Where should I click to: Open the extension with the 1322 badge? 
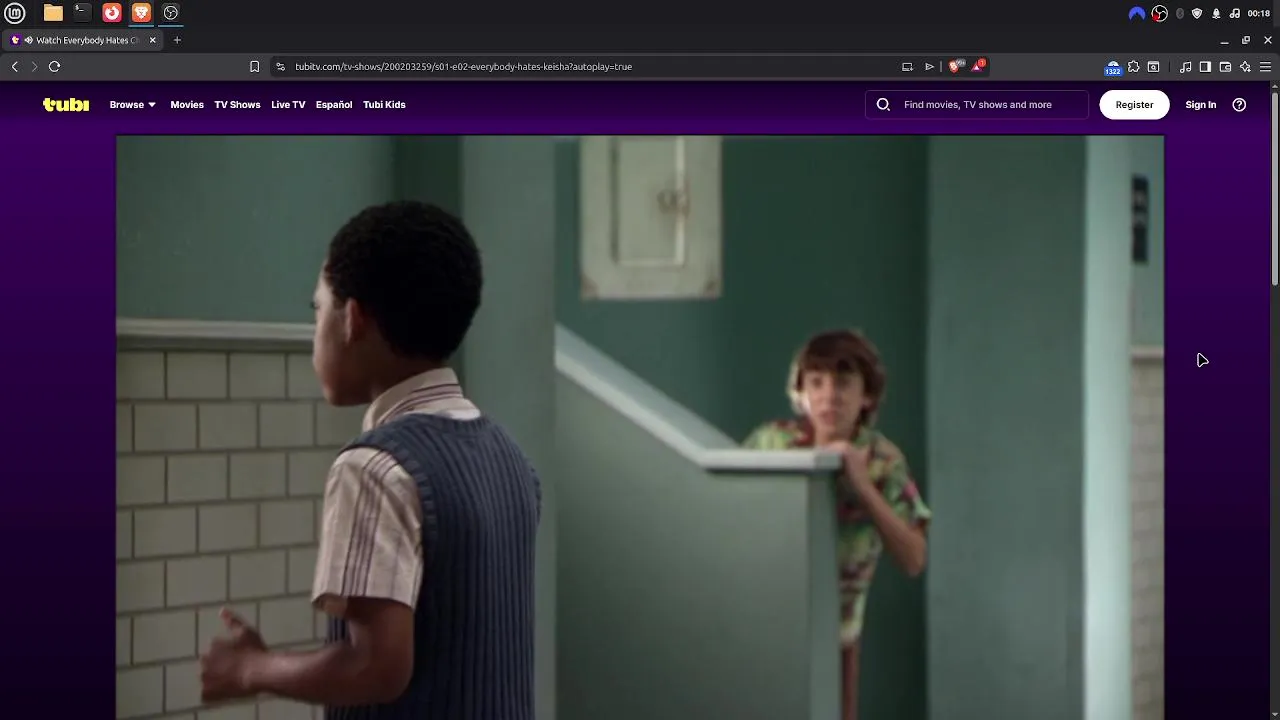tap(1112, 68)
